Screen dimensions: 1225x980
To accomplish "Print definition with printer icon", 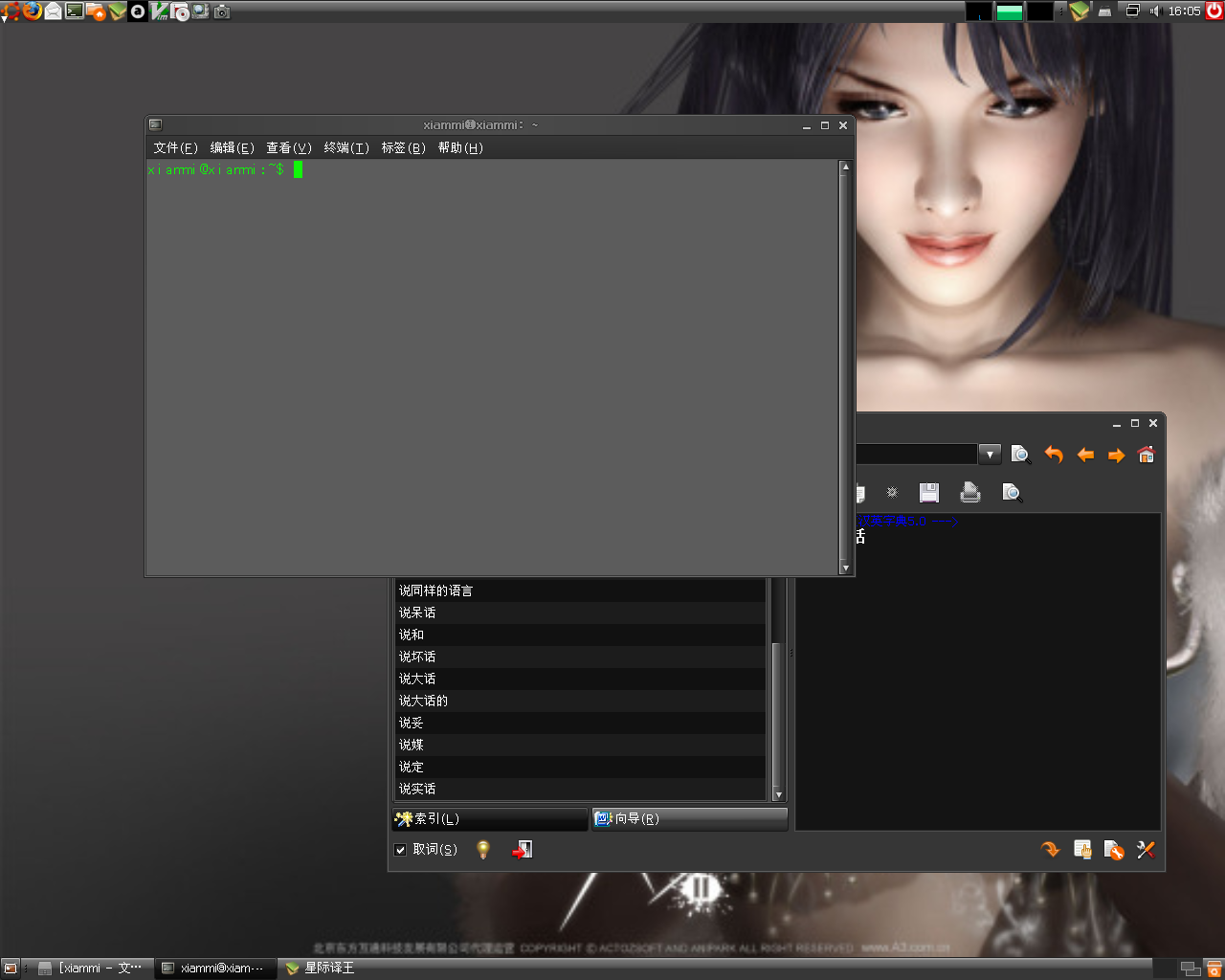I will [970, 492].
